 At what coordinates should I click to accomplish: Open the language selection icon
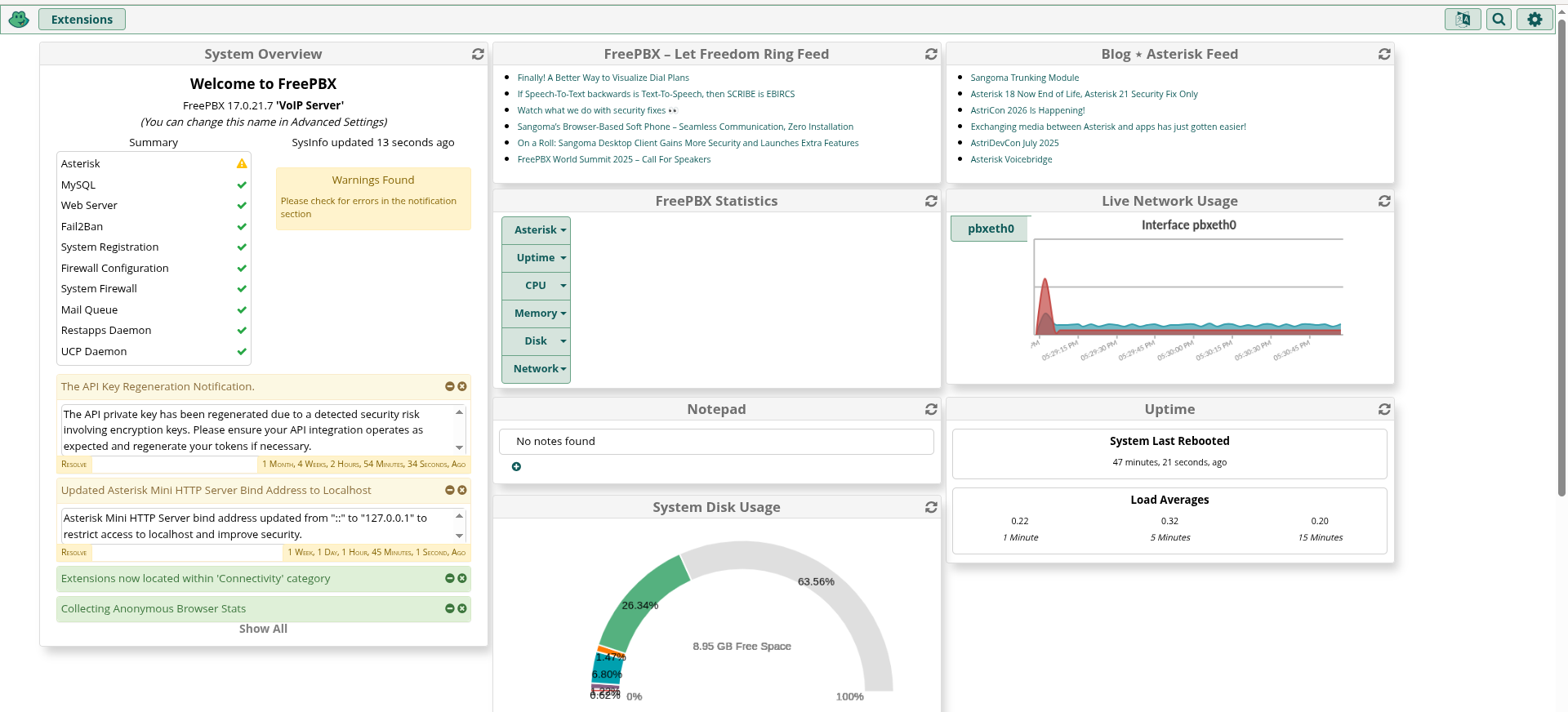(1463, 20)
